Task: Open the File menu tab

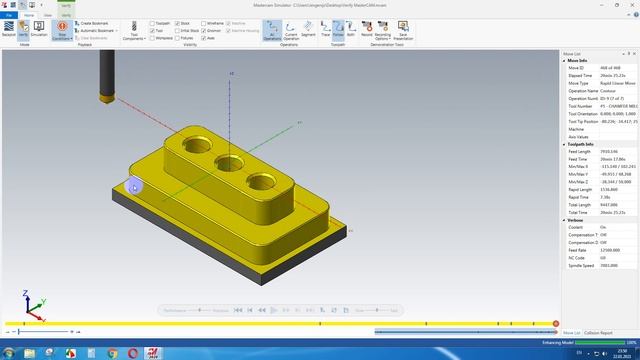Action: pos(9,15)
